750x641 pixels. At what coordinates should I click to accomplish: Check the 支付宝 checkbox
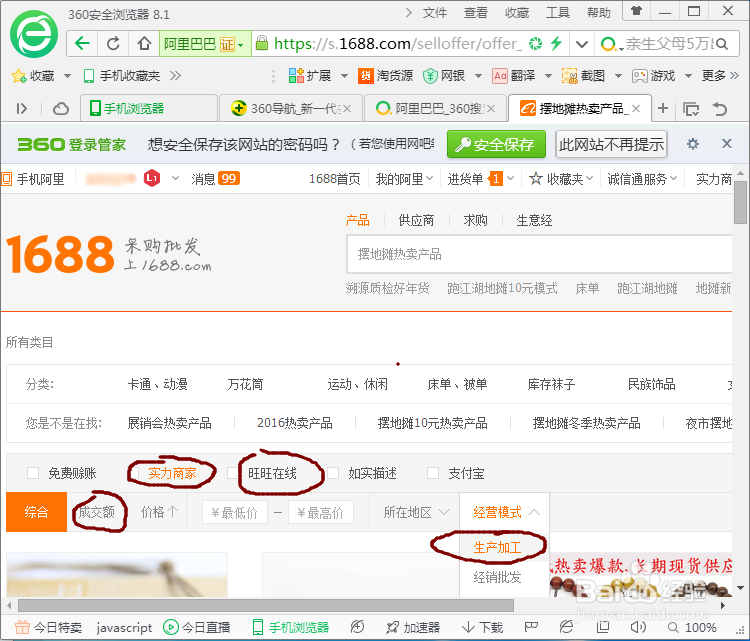coord(433,473)
